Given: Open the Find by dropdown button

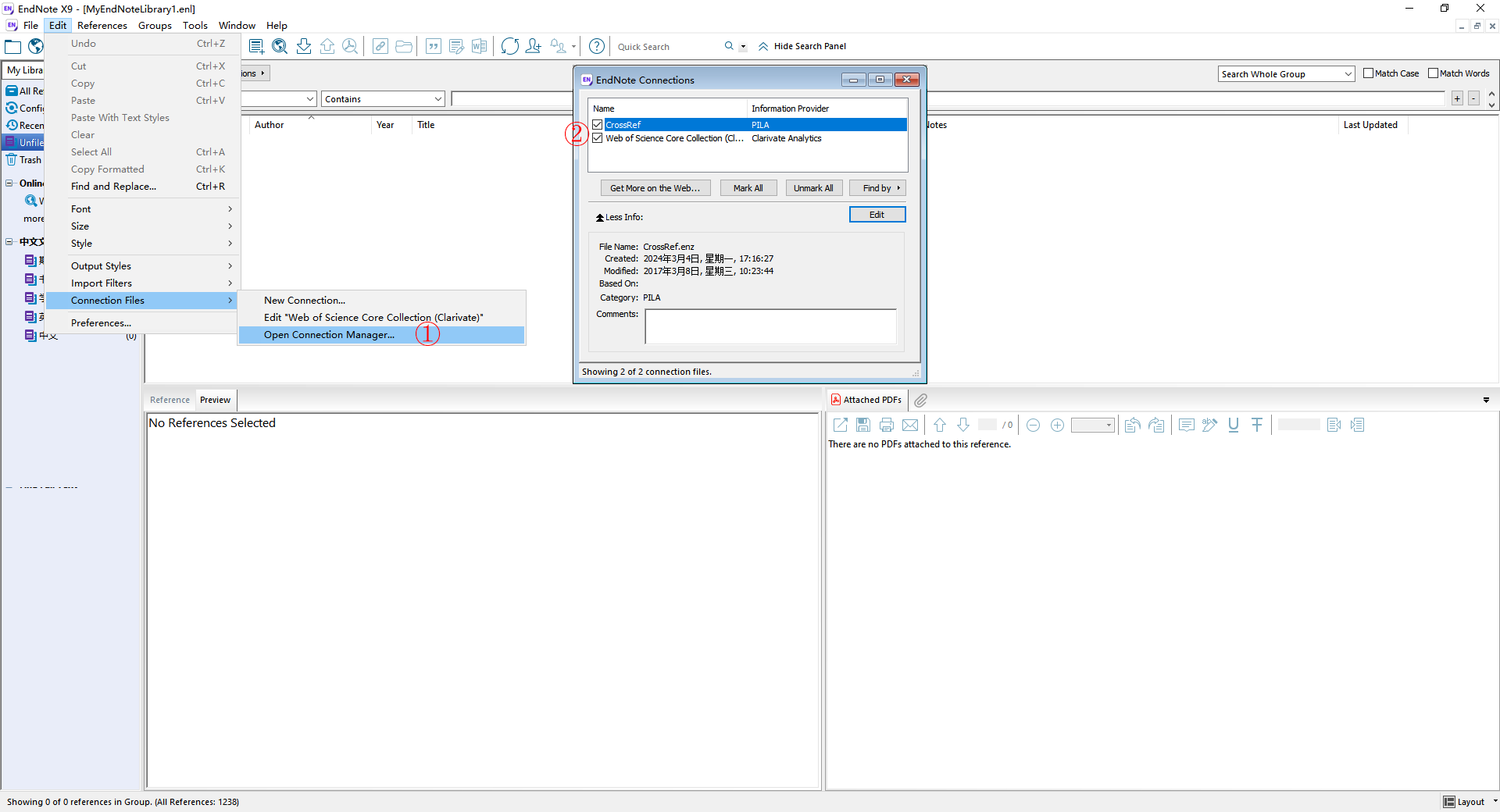Looking at the screenshot, I should click(877, 188).
